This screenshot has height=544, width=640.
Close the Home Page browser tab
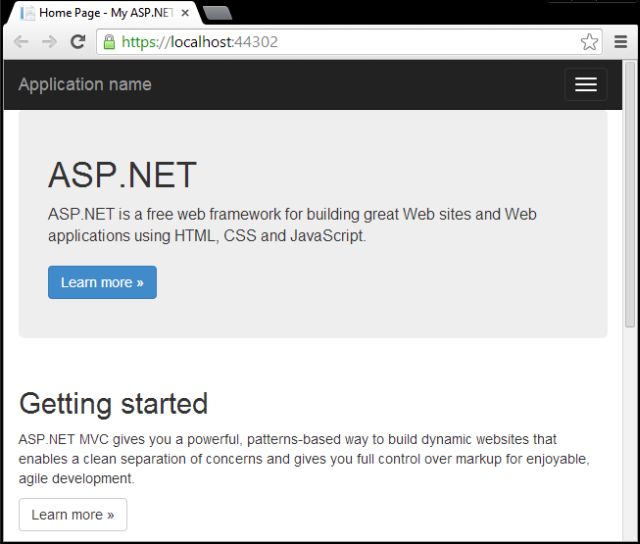coord(185,13)
